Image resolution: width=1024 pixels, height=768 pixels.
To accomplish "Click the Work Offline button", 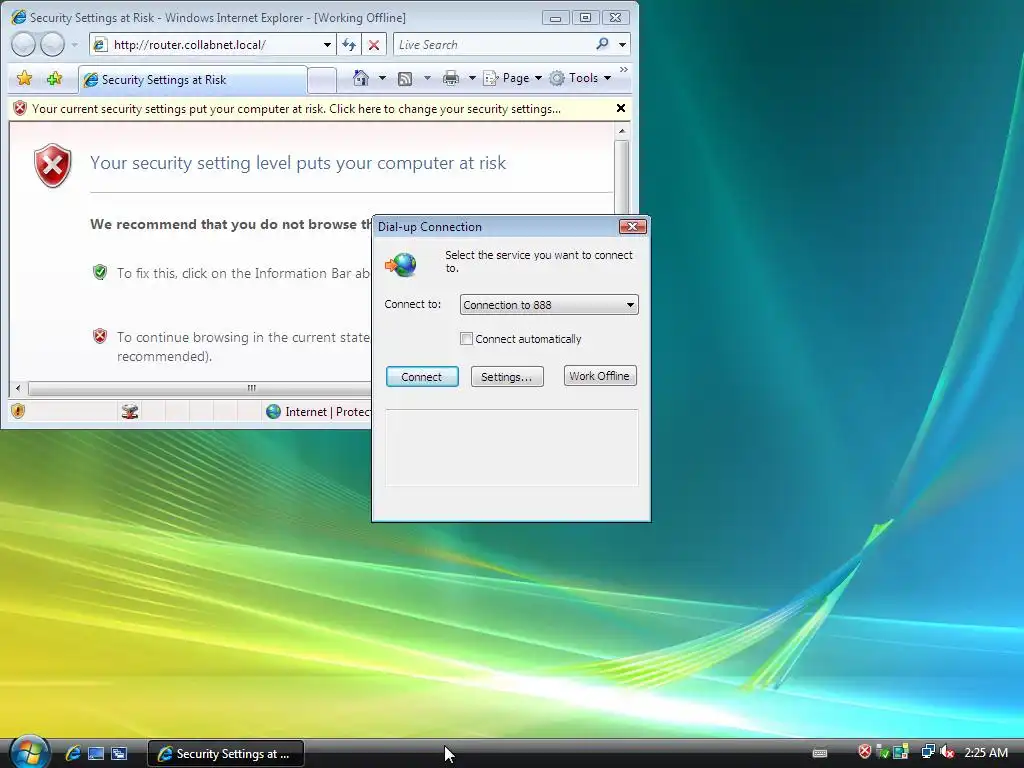I will (x=600, y=376).
